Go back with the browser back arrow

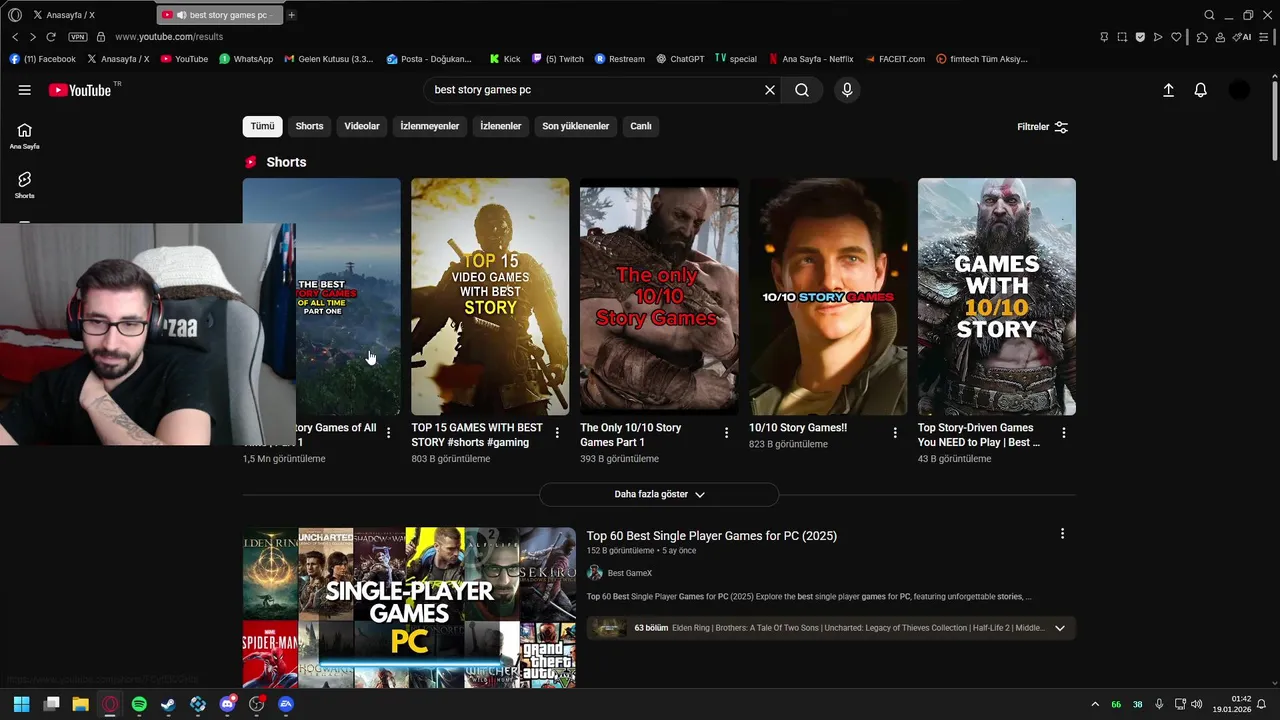click(x=15, y=37)
